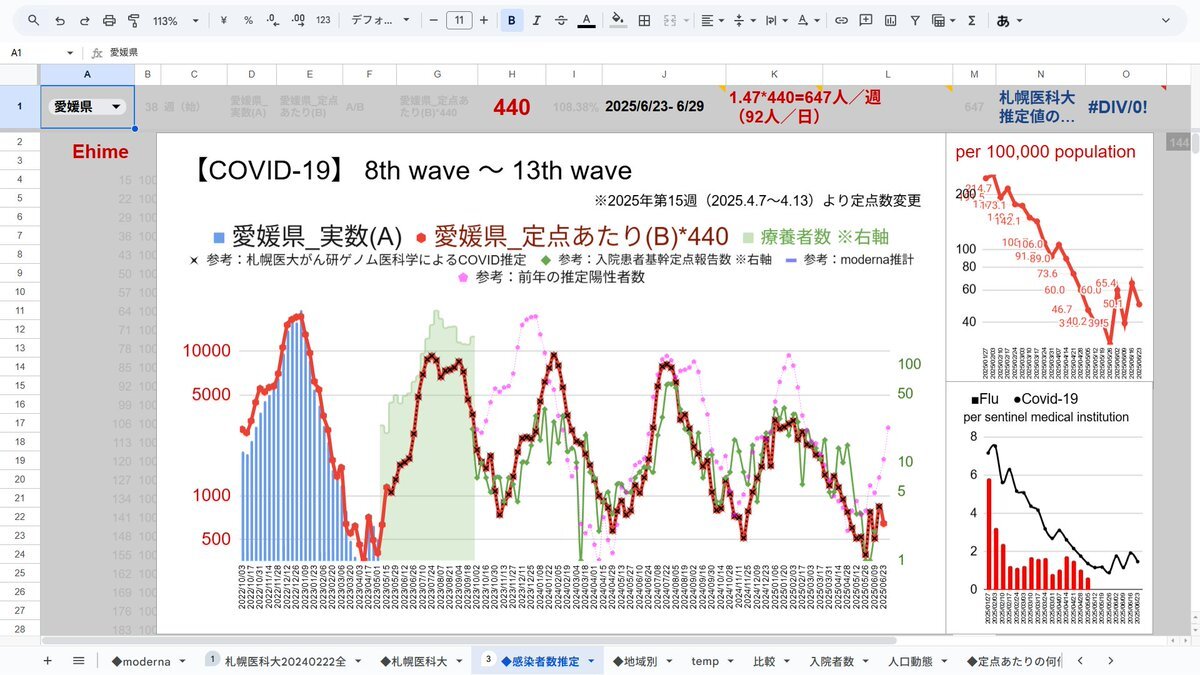Viewport: 1200px width, 675px height.
Task: Open more number formats (123)
Action: 323,20
